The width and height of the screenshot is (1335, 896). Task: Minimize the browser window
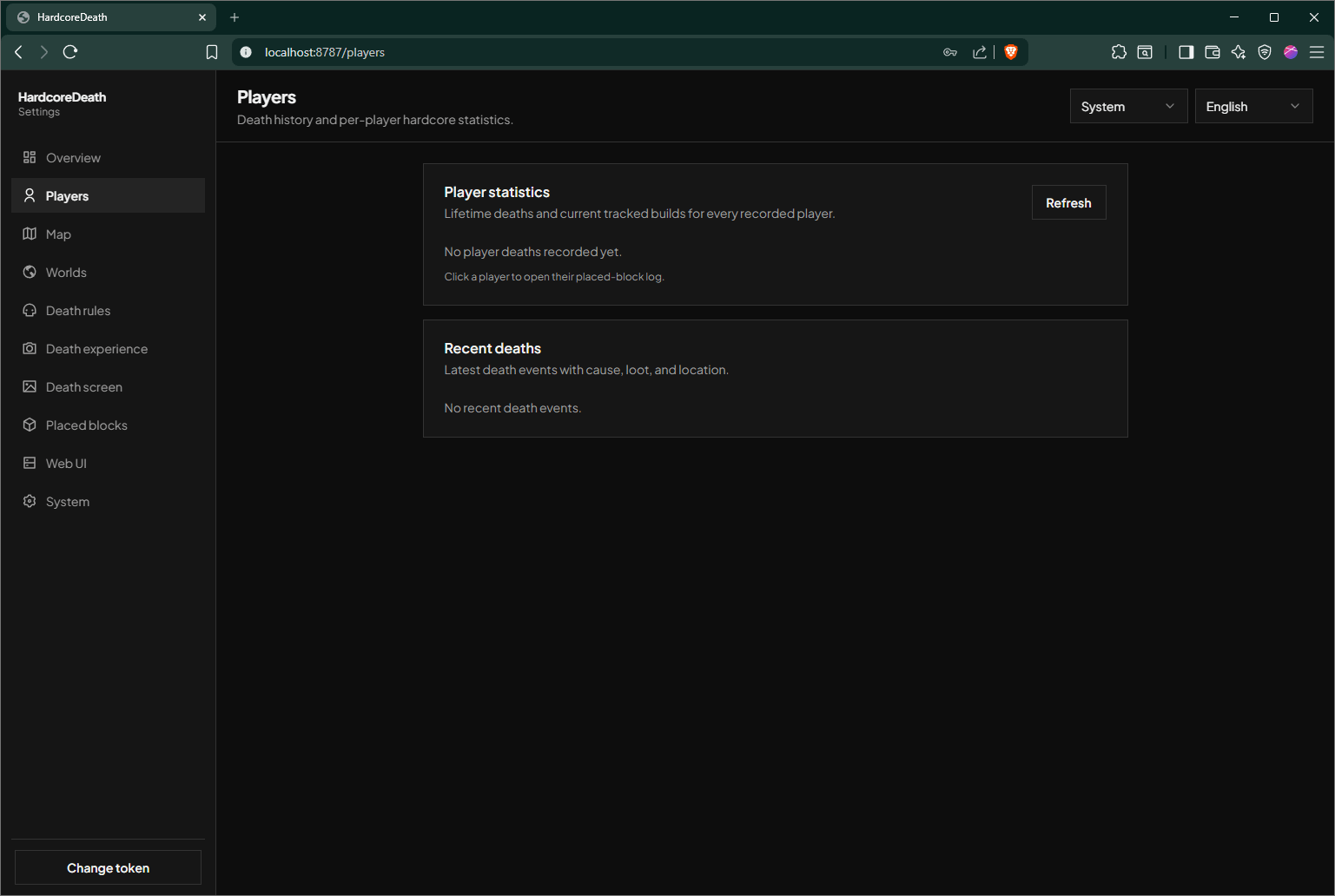pyautogui.click(x=1234, y=17)
